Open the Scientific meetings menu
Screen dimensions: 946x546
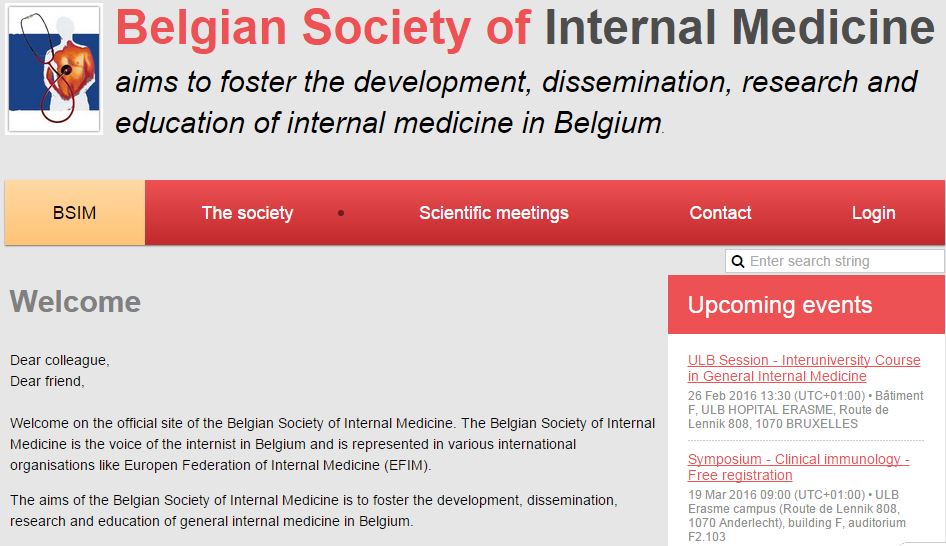[x=494, y=212]
